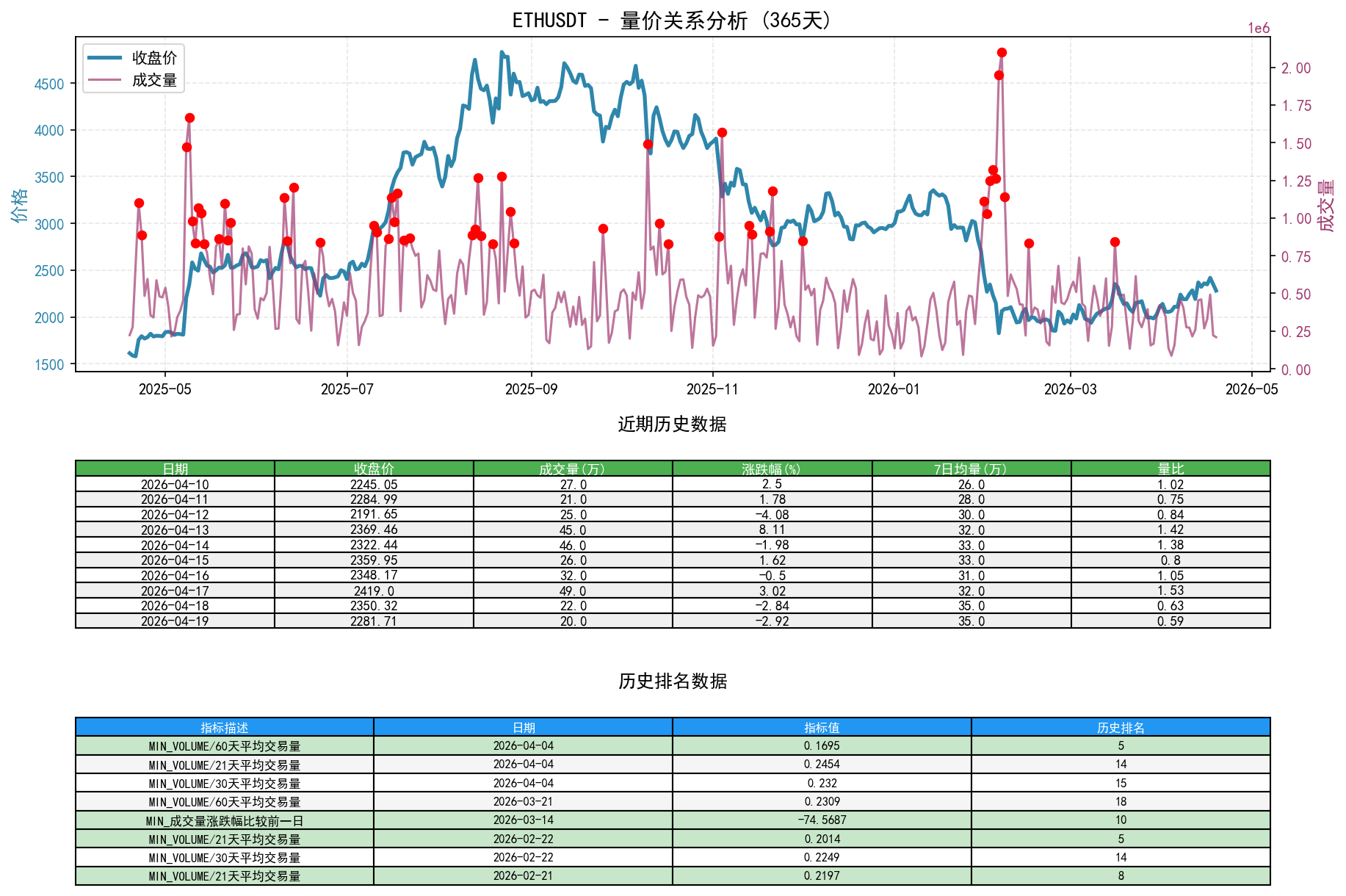Select the 收盘价 legend entry
1346x896 pixels.
[x=133, y=57]
